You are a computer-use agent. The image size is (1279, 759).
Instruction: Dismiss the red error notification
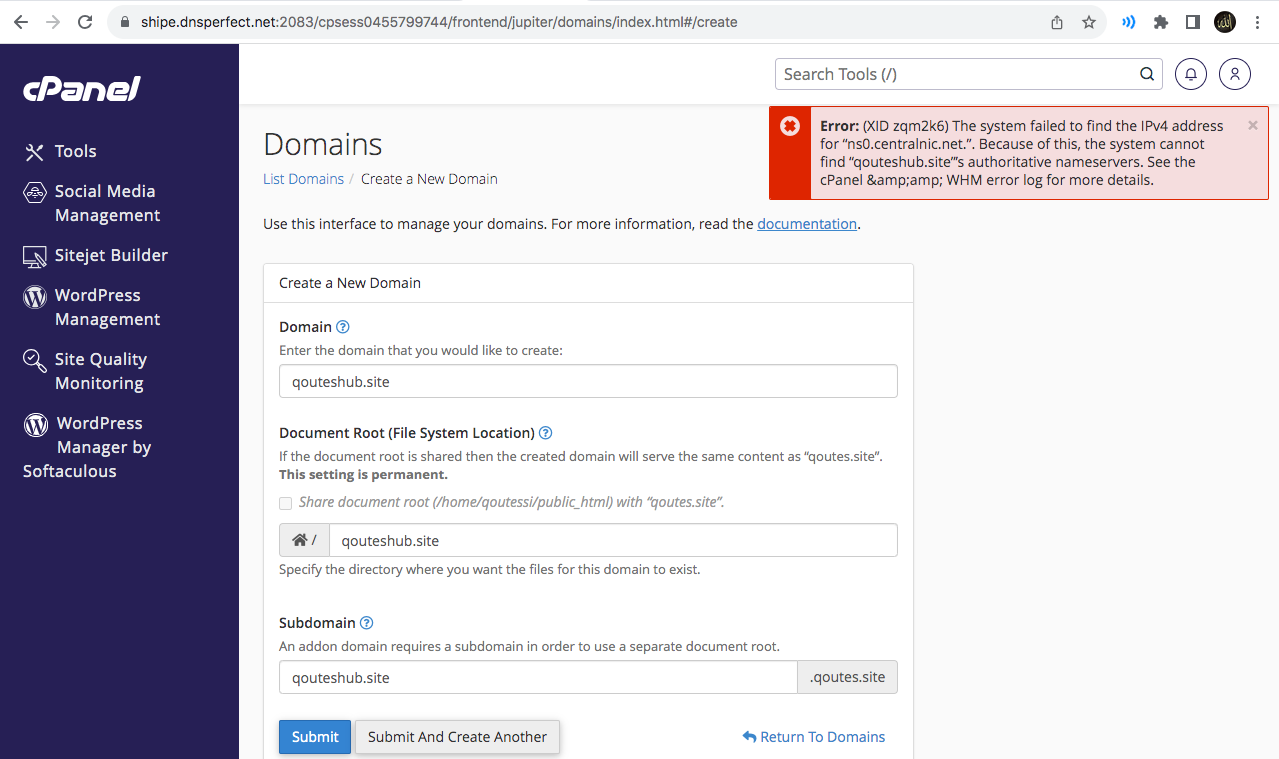point(1253,126)
